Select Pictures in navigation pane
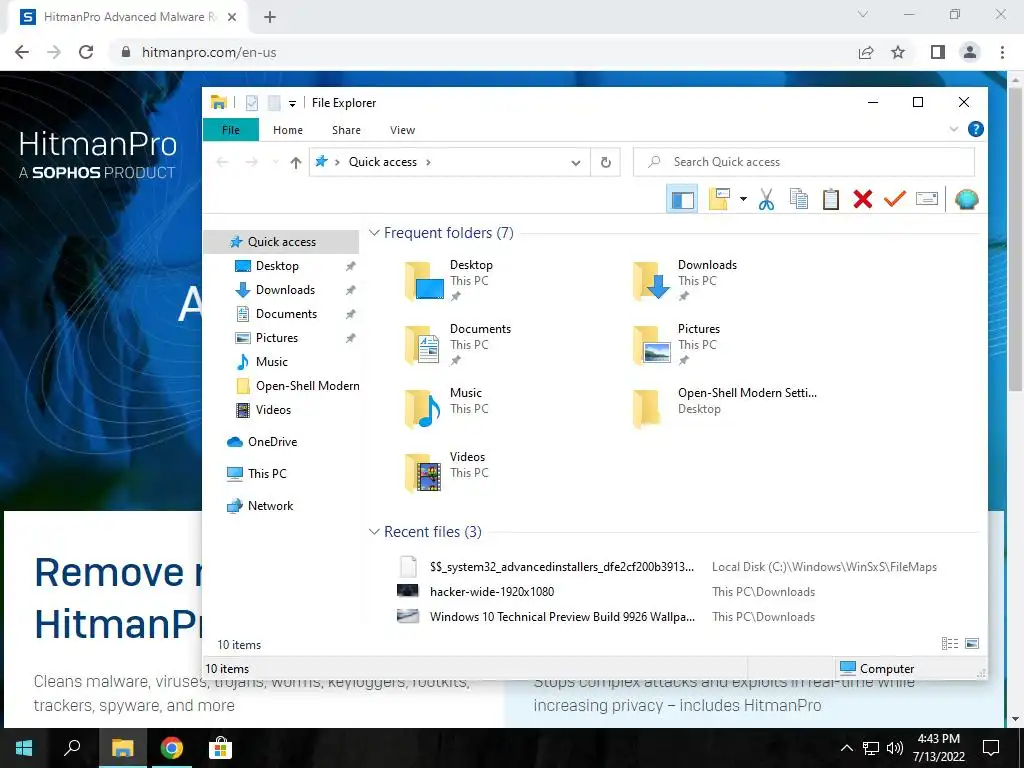 coord(277,338)
